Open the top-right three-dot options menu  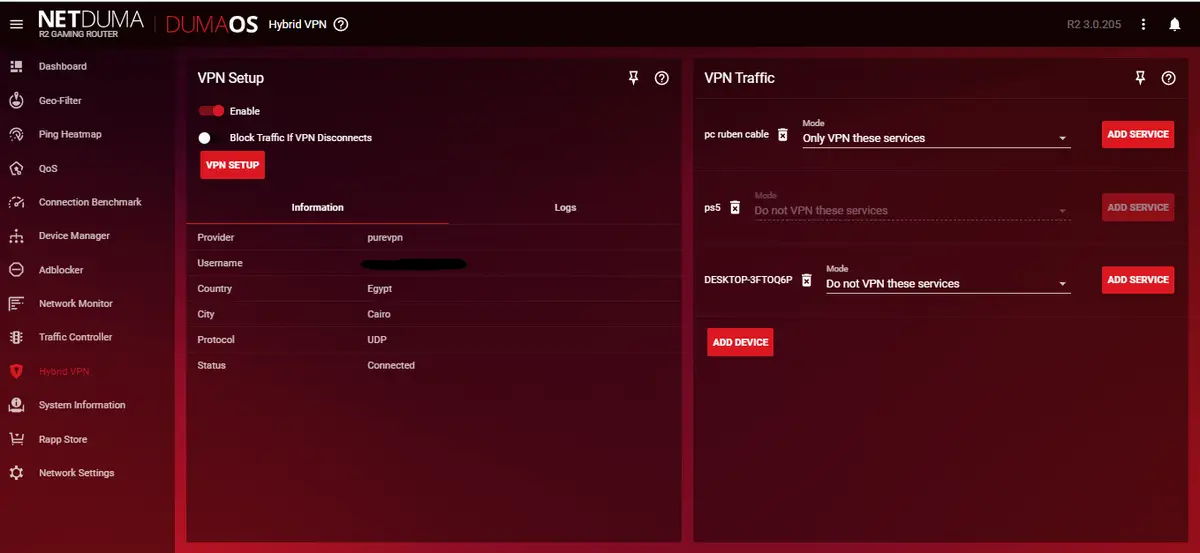pyautogui.click(x=1144, y=24)
